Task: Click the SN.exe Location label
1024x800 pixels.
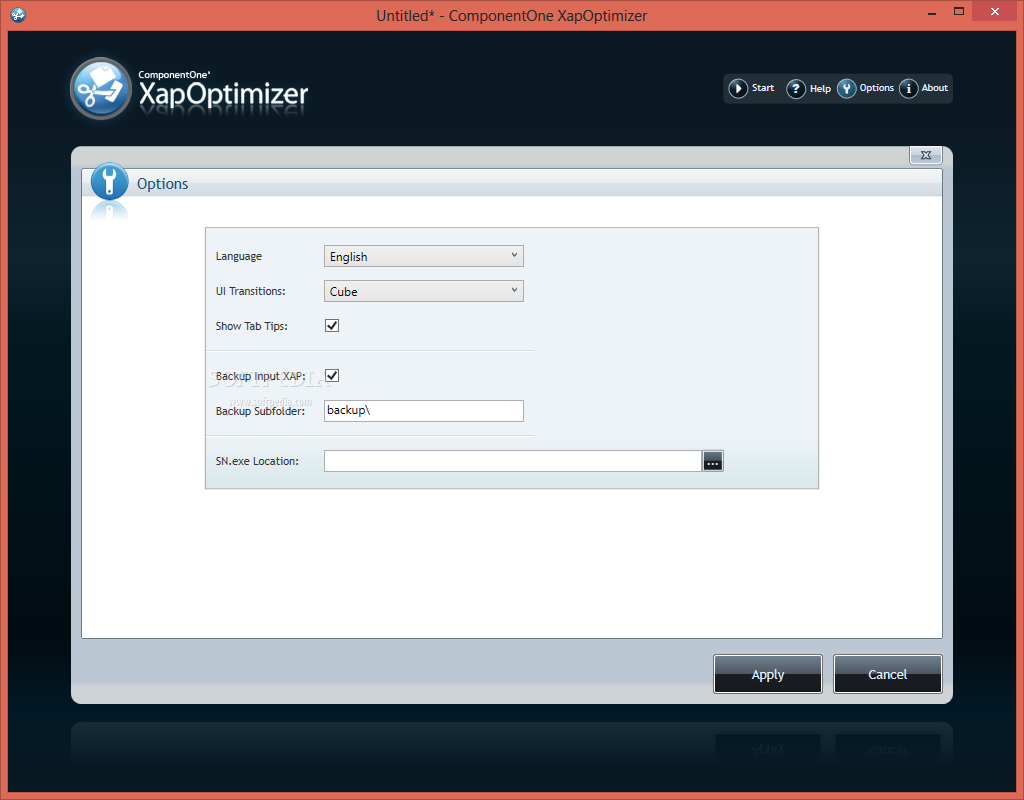Action: (257, 461)
